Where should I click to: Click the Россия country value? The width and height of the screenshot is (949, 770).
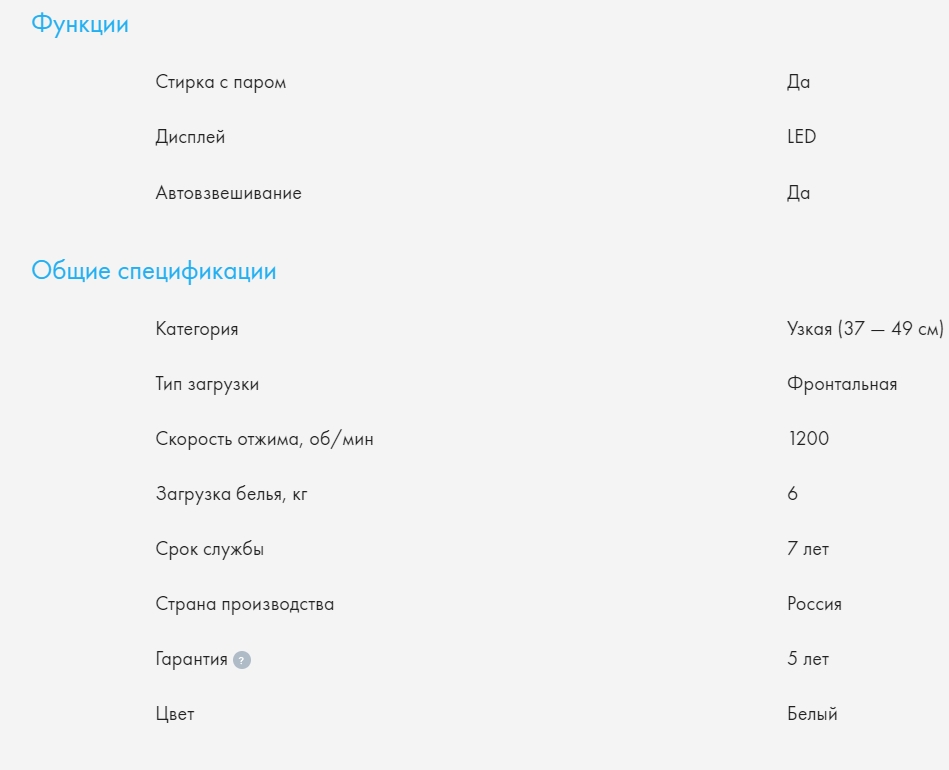click(814, 604)
